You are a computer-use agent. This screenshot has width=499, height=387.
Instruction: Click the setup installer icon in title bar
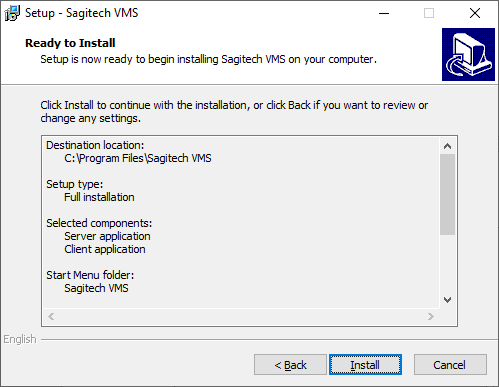(12, 13)
